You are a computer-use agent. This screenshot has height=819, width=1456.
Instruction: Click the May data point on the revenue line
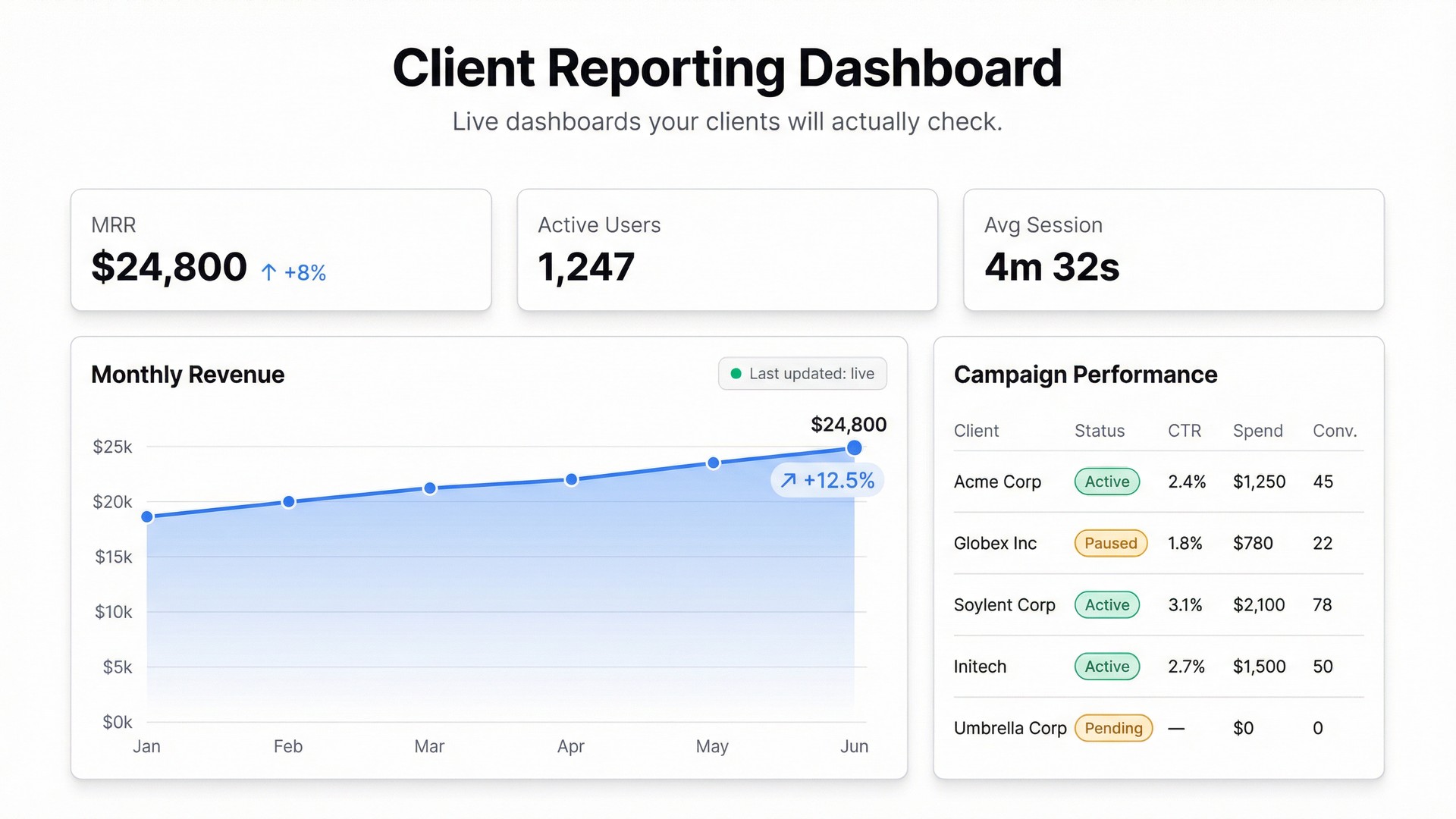click(x=712, y=462)
